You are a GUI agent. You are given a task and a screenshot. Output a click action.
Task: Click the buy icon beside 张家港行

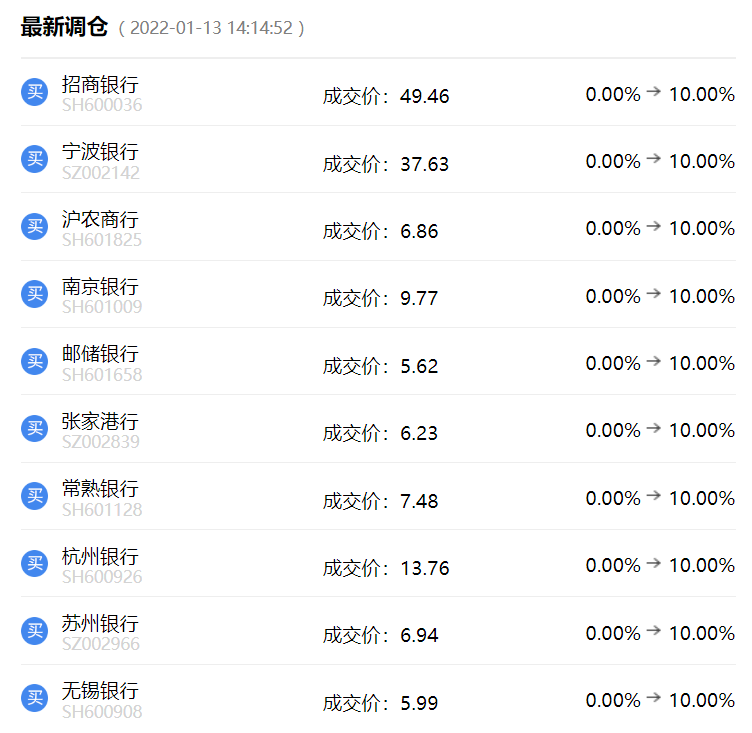click(35, 429)
